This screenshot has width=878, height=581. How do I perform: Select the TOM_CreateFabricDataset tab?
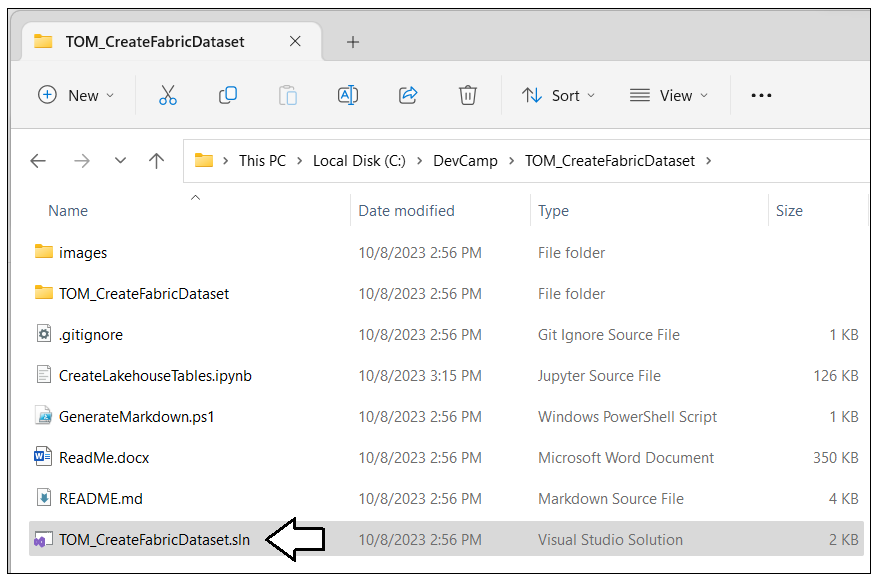(171, 41)
